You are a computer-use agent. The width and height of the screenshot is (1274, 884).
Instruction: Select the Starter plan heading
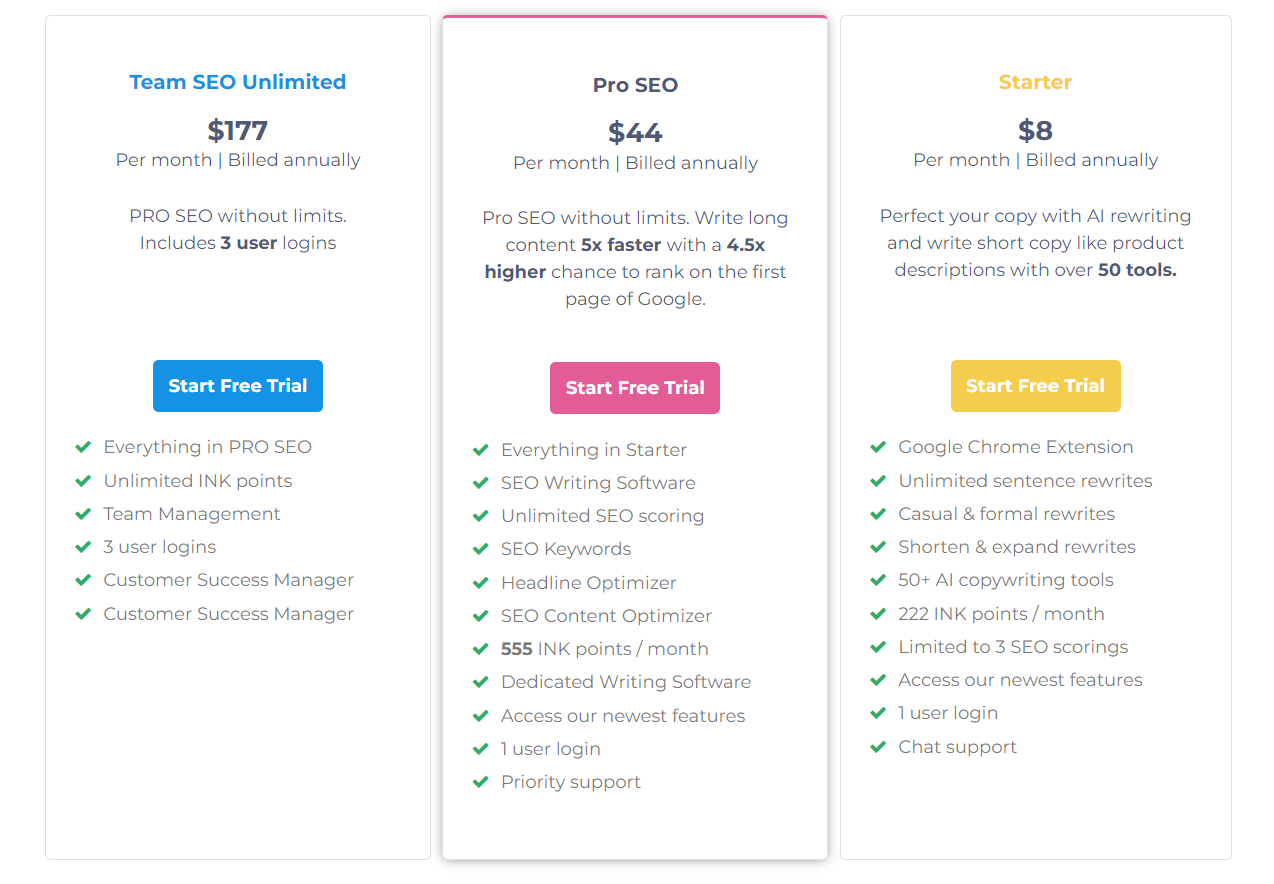point(1035,82)
